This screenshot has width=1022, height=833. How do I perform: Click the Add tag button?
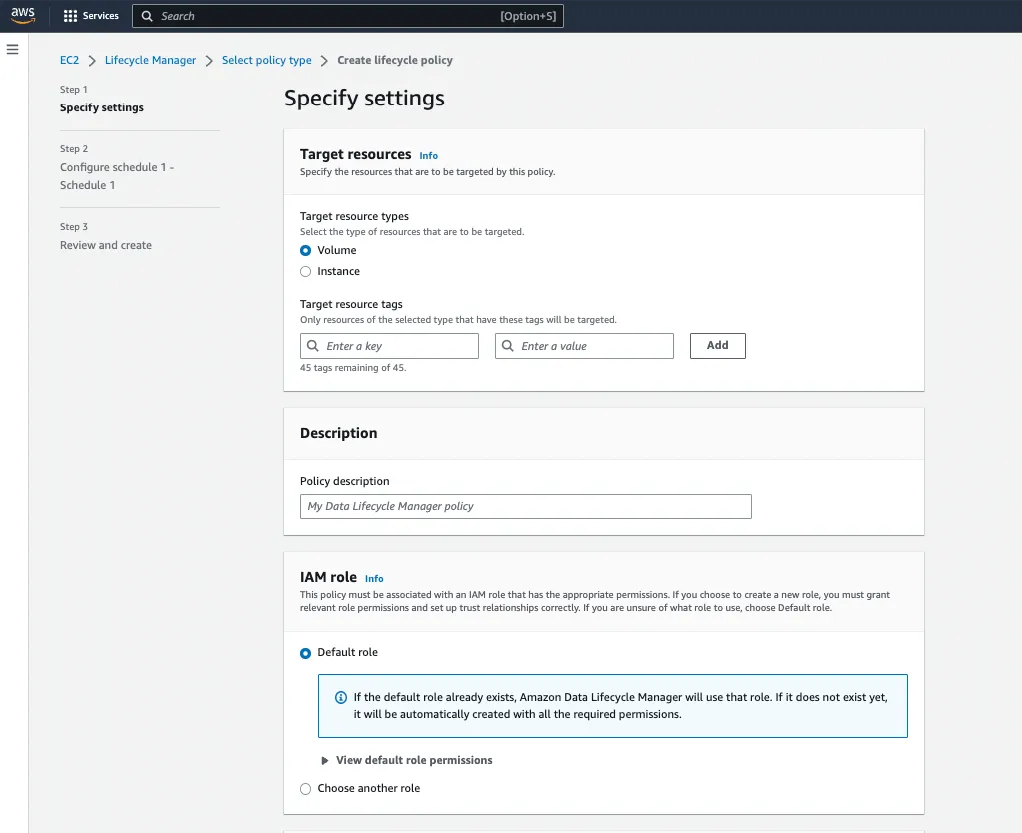click(718, 345)
